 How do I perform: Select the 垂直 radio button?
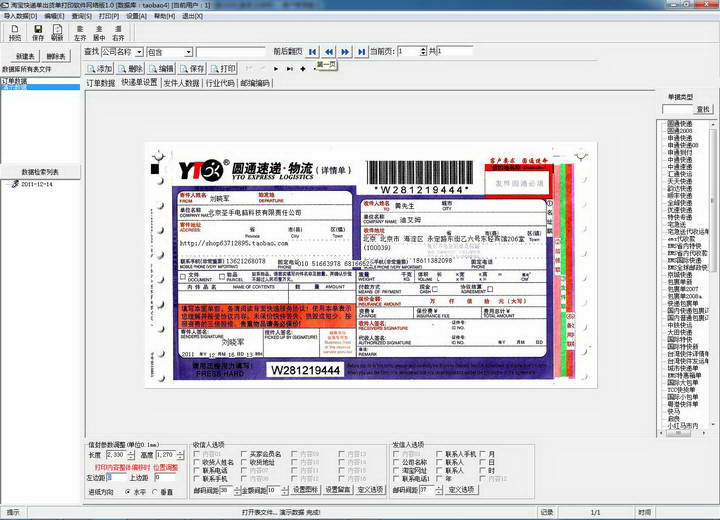[156, 492]
